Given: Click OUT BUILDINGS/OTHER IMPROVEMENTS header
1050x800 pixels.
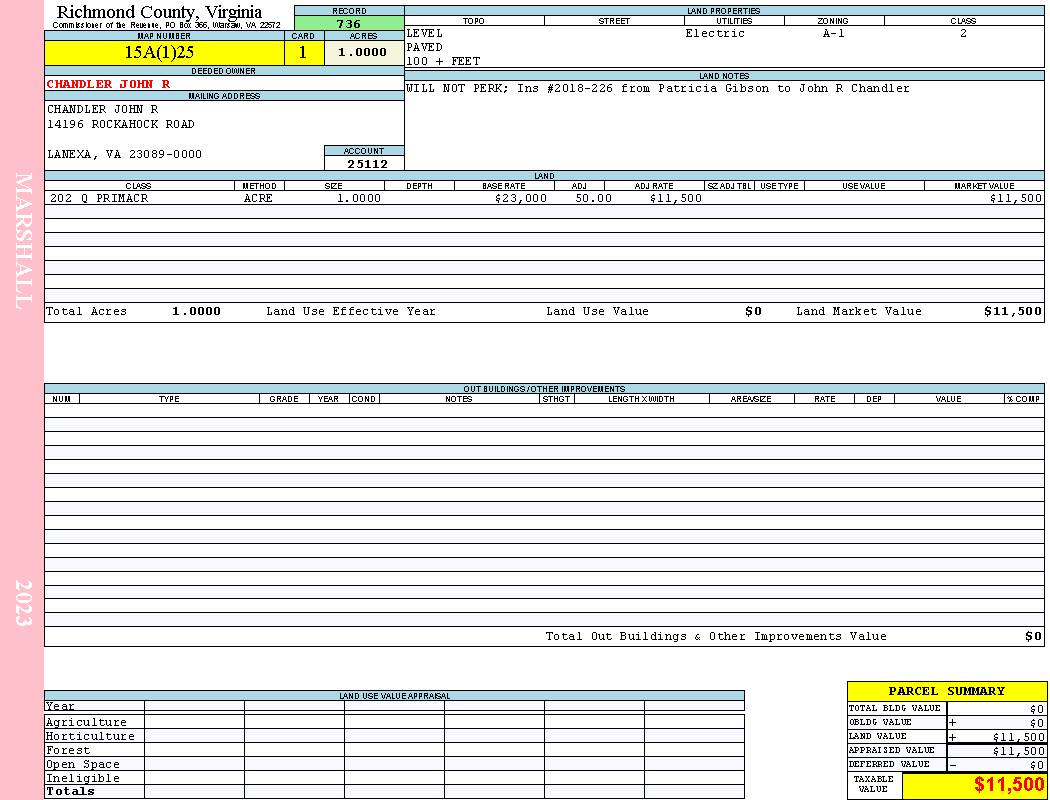Looking at the screenshot, I should 544,389.
